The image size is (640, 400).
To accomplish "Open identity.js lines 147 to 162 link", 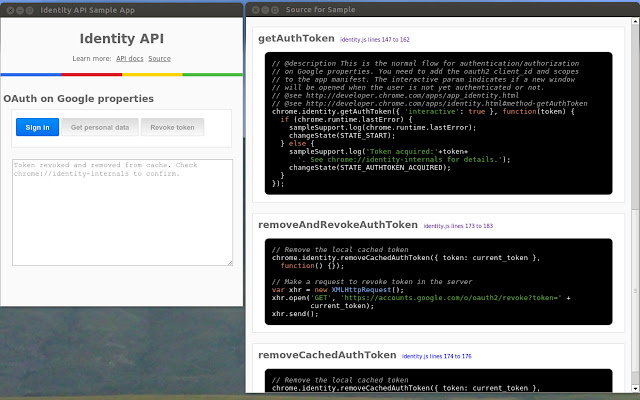I will [375, 40].
